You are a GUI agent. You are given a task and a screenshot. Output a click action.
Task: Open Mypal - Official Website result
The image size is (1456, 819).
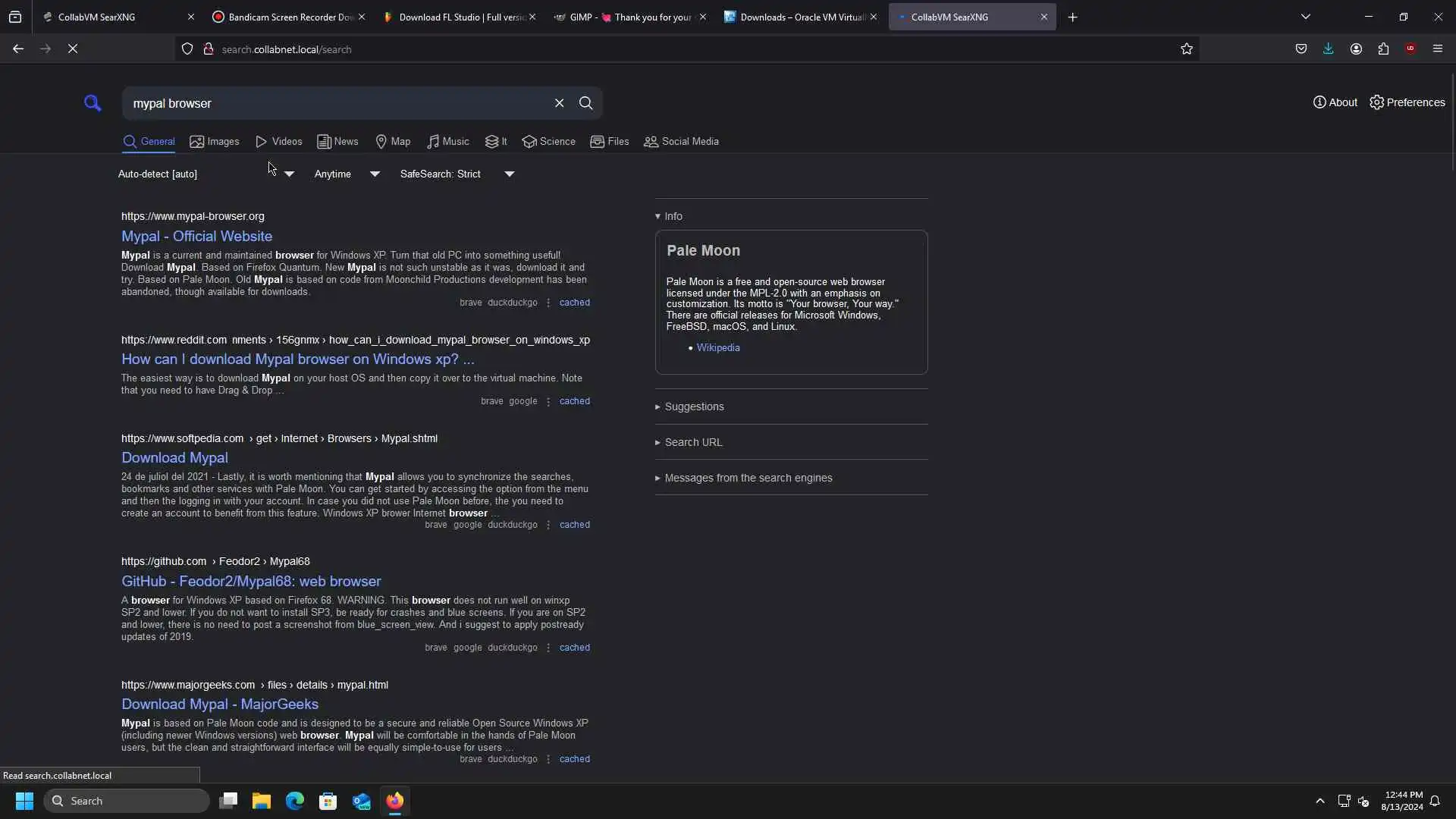(196, 236)
